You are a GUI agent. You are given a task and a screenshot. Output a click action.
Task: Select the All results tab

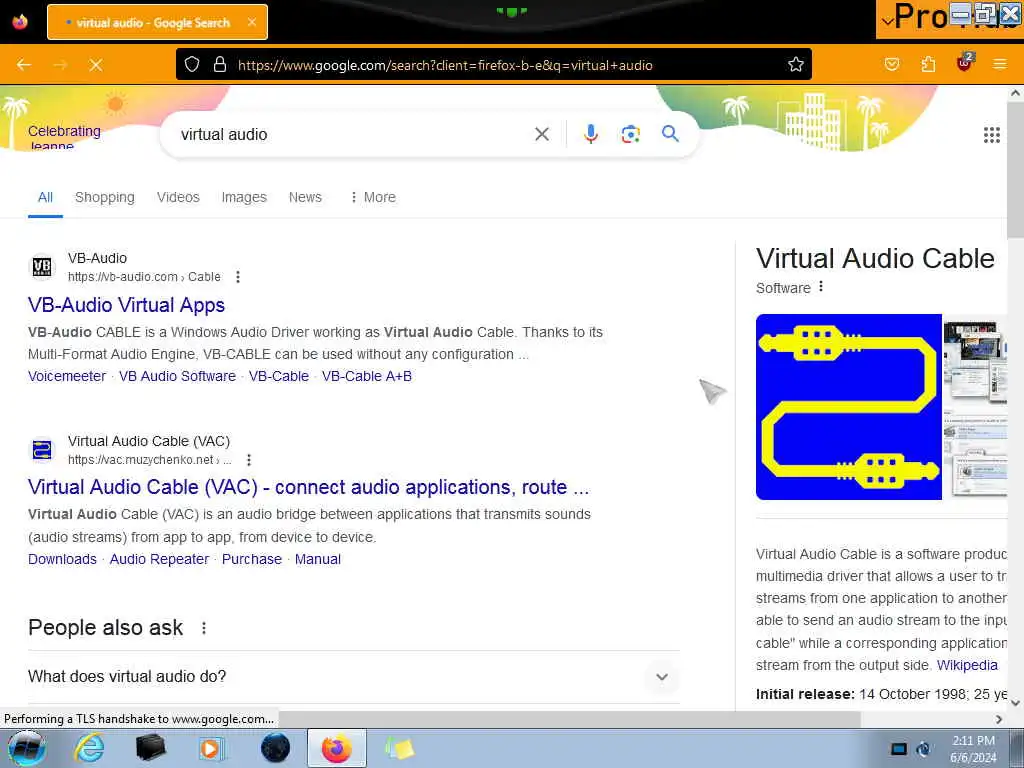tap(45, 197)
